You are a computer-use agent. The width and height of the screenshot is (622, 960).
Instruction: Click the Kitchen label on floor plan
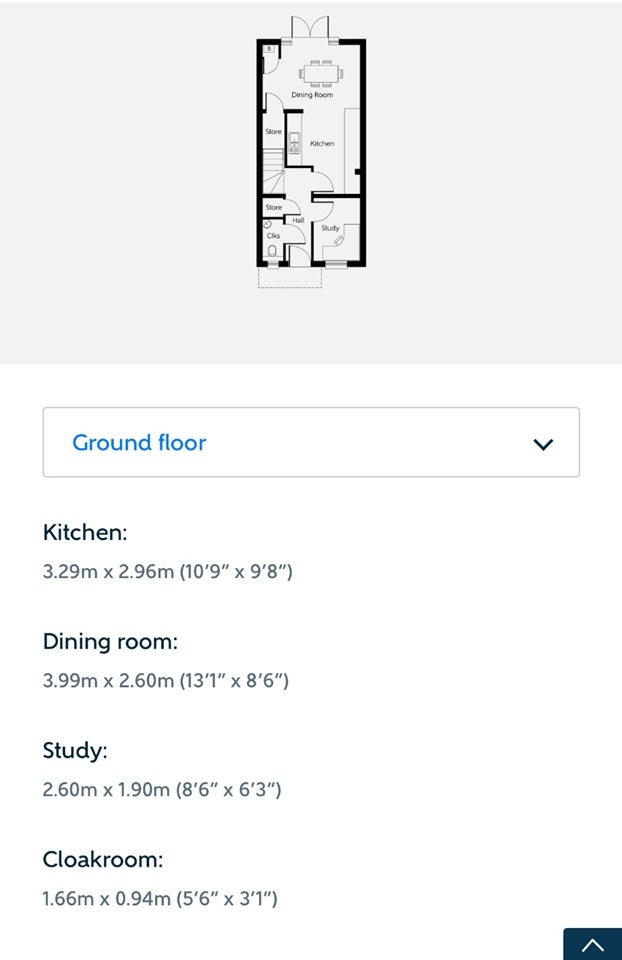tap(322, 143)
